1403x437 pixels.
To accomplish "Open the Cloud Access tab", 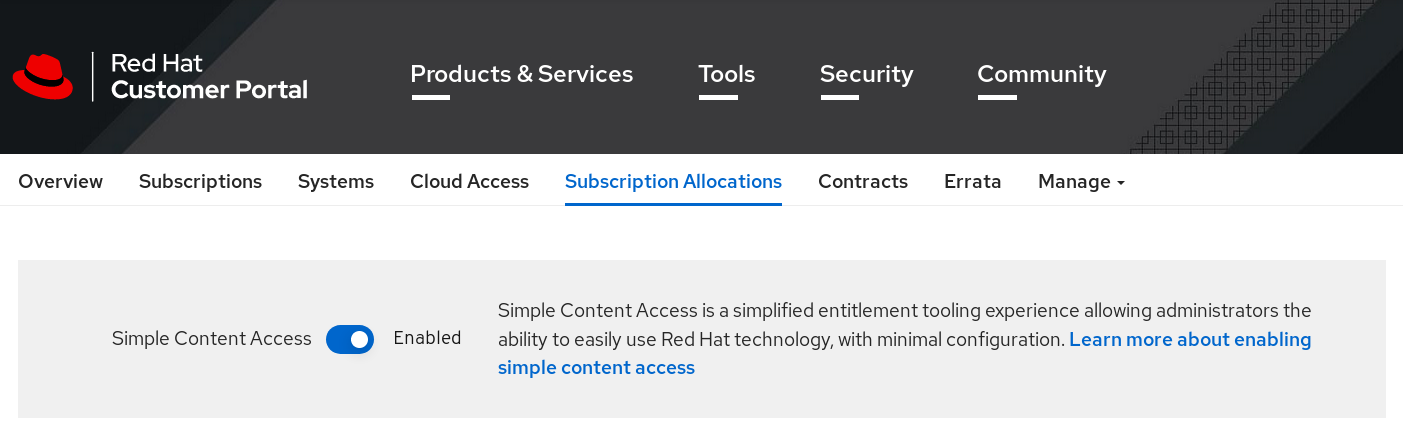I will (469, 181).
